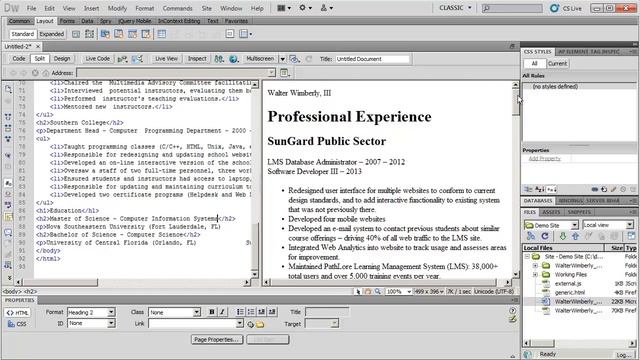Switch to the Forms insert tab
Viewport: 640px width, 360px height.
67,21
